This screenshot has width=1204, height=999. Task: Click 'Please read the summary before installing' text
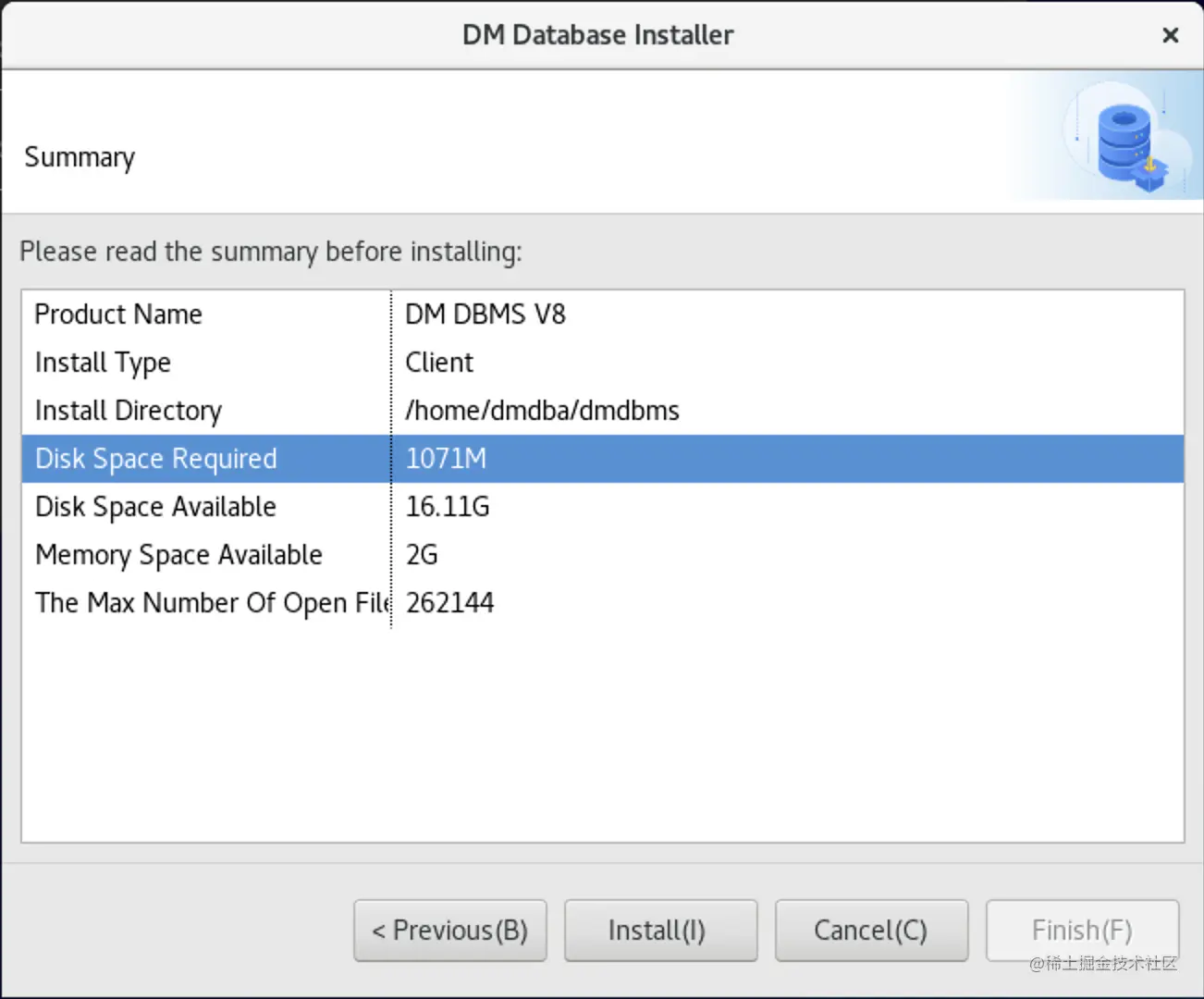pos(271,252)
